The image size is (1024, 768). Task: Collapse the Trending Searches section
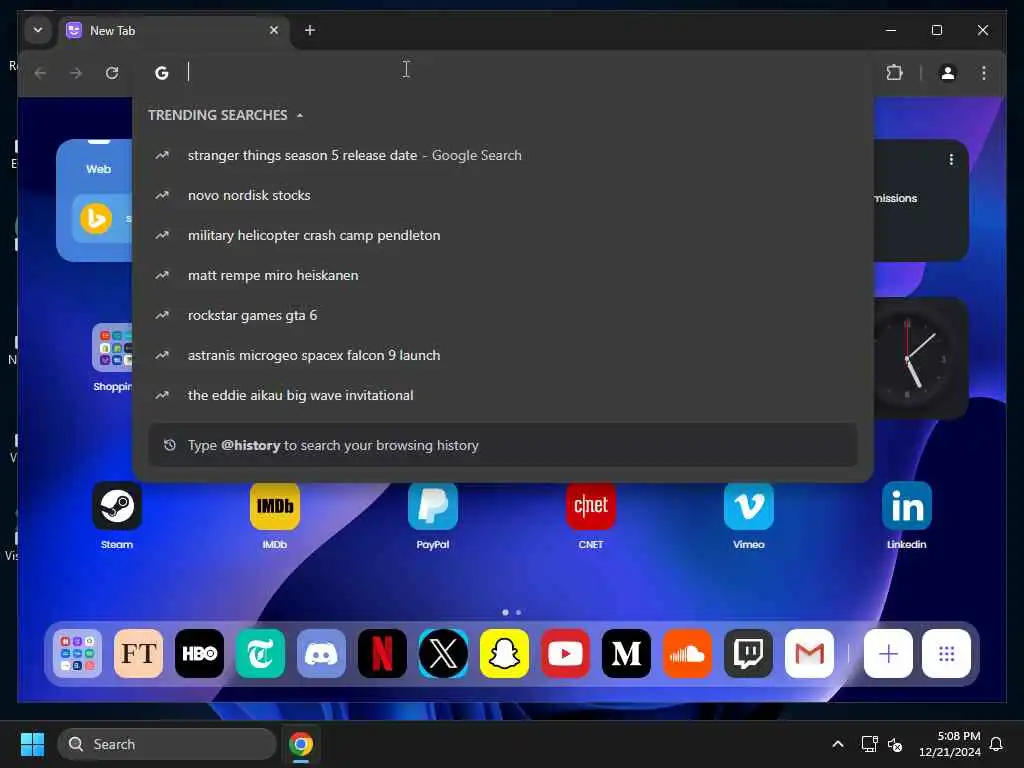[x=300, y=116]
